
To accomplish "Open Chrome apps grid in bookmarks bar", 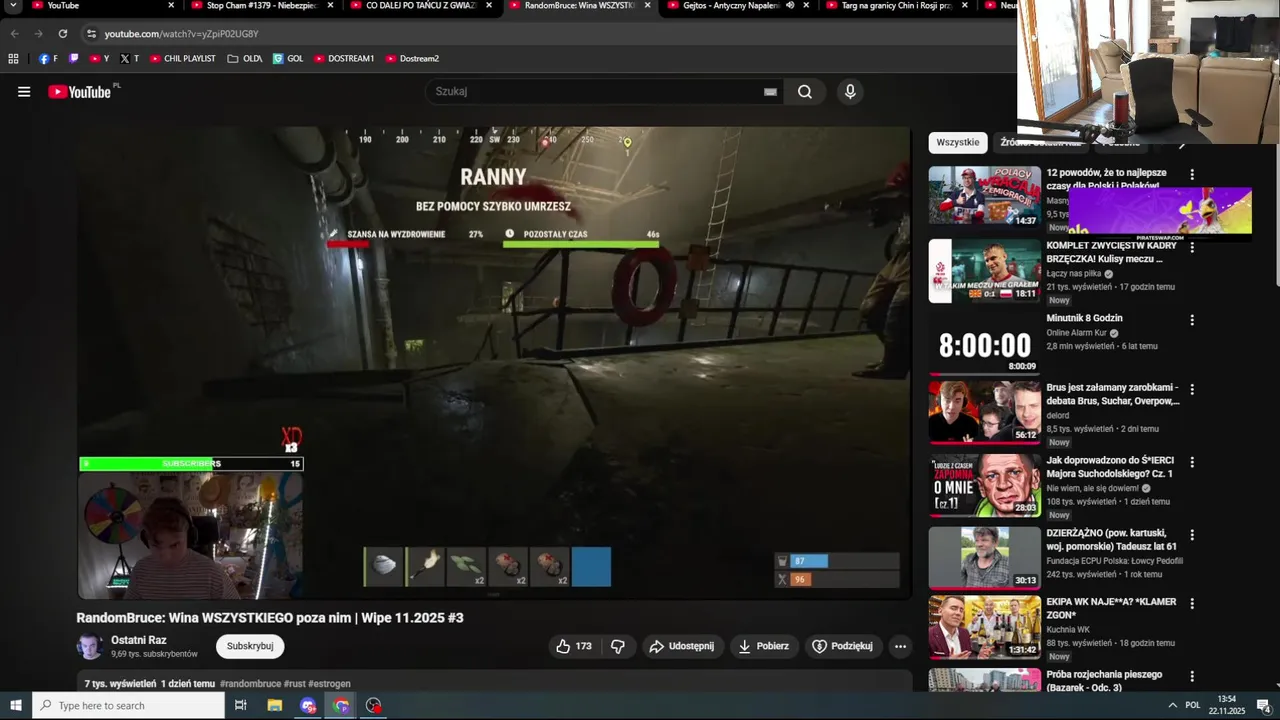I will [13, 58].
